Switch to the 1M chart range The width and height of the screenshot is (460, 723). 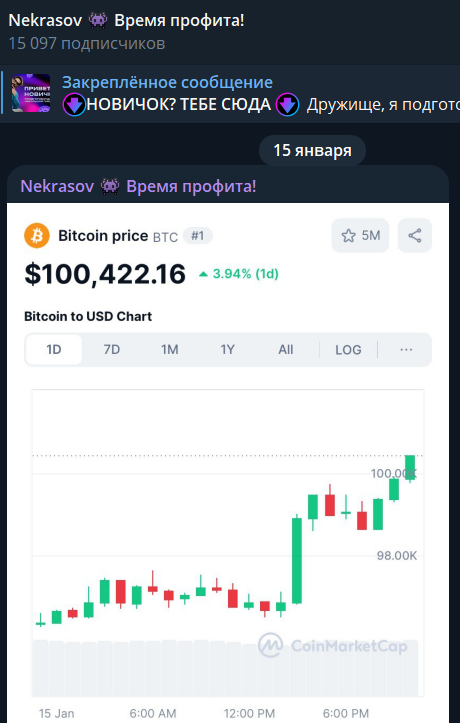[170, 350]
